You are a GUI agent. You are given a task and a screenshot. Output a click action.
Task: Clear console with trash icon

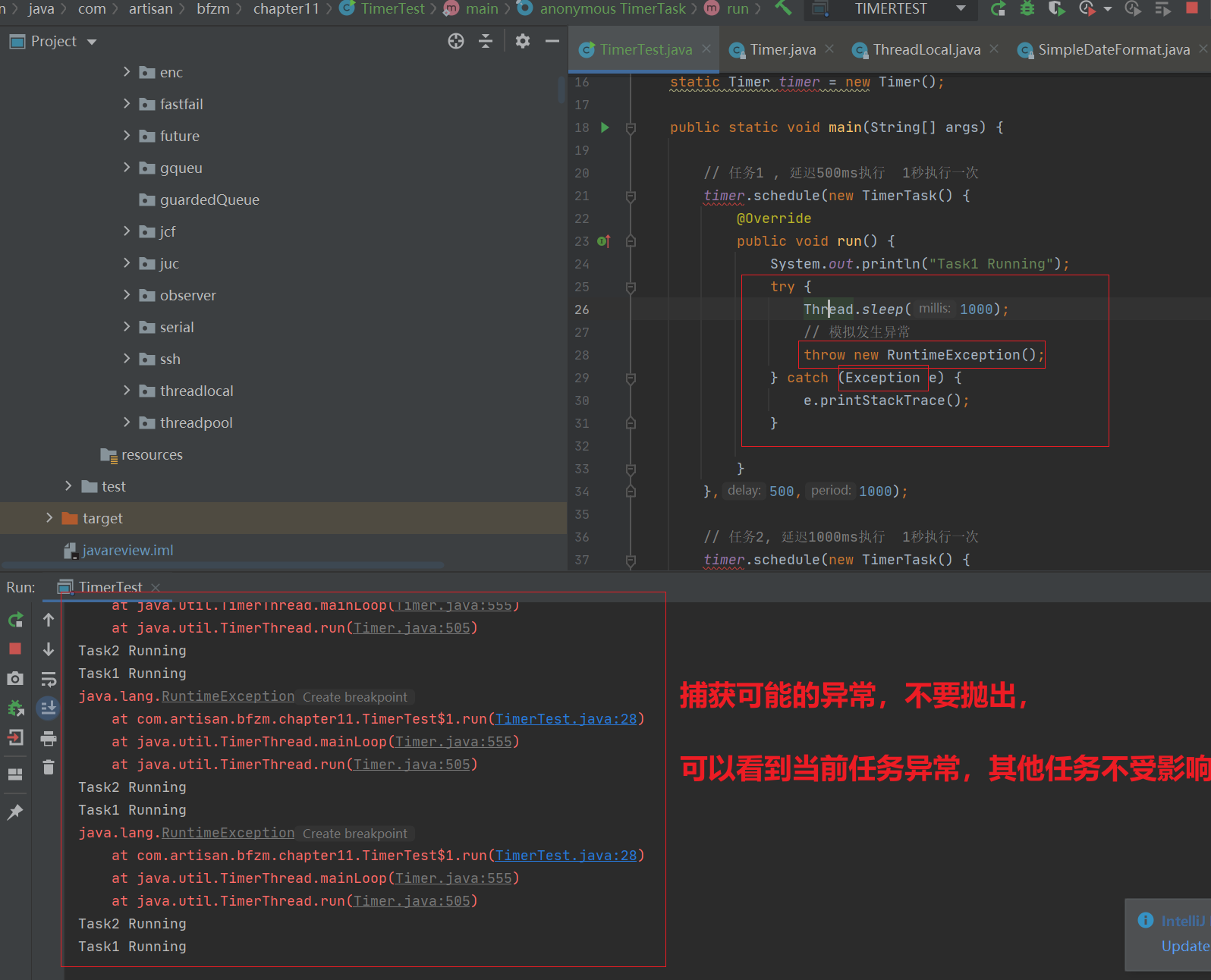tap(49, 768)
